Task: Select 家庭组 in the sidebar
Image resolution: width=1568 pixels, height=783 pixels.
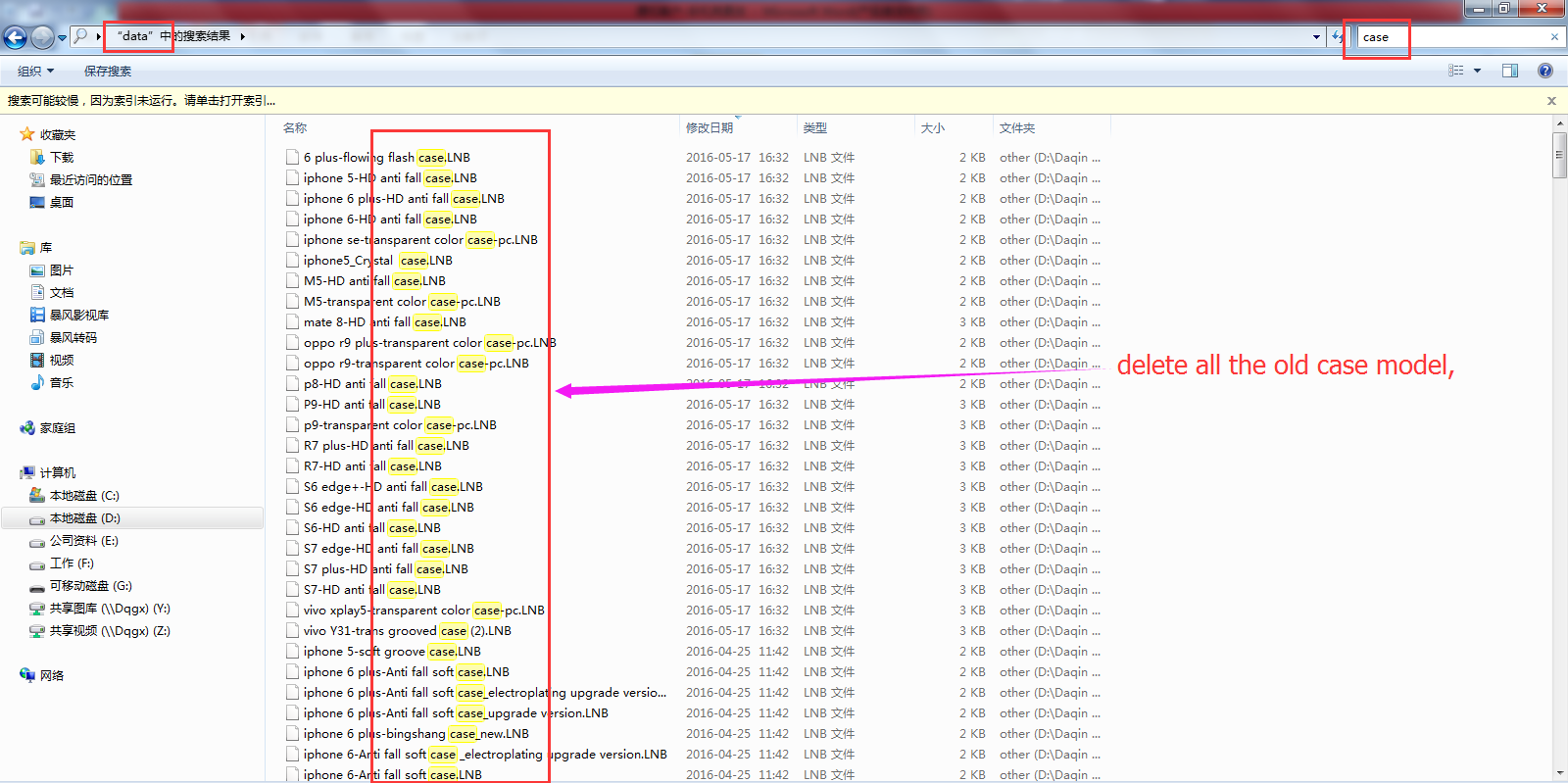Action: point(58,428)
